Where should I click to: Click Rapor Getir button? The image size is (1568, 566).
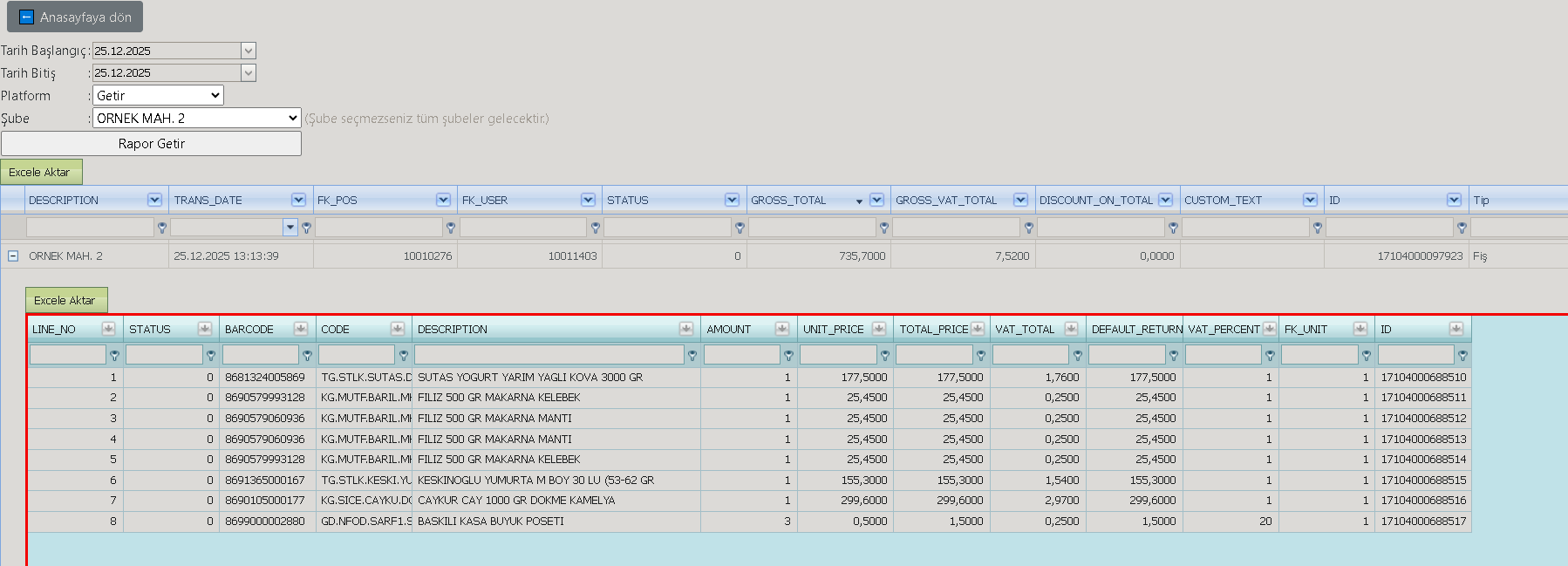point(151,143)
